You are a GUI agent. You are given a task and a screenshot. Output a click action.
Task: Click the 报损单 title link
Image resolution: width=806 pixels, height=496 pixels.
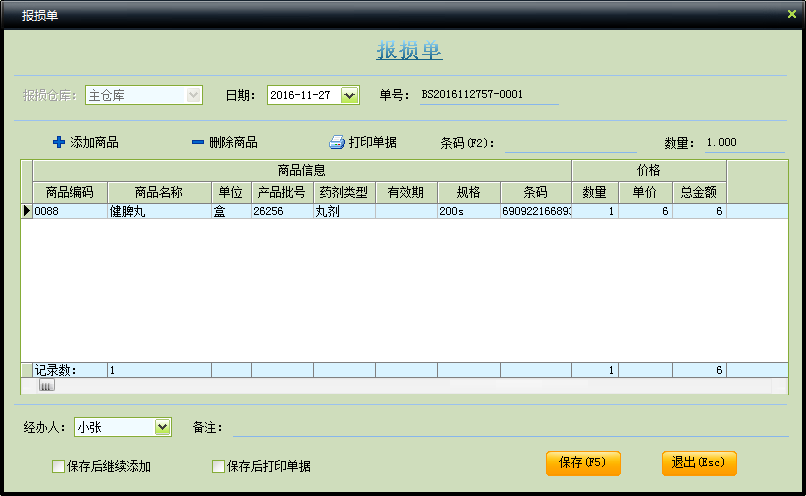point(409,50)
